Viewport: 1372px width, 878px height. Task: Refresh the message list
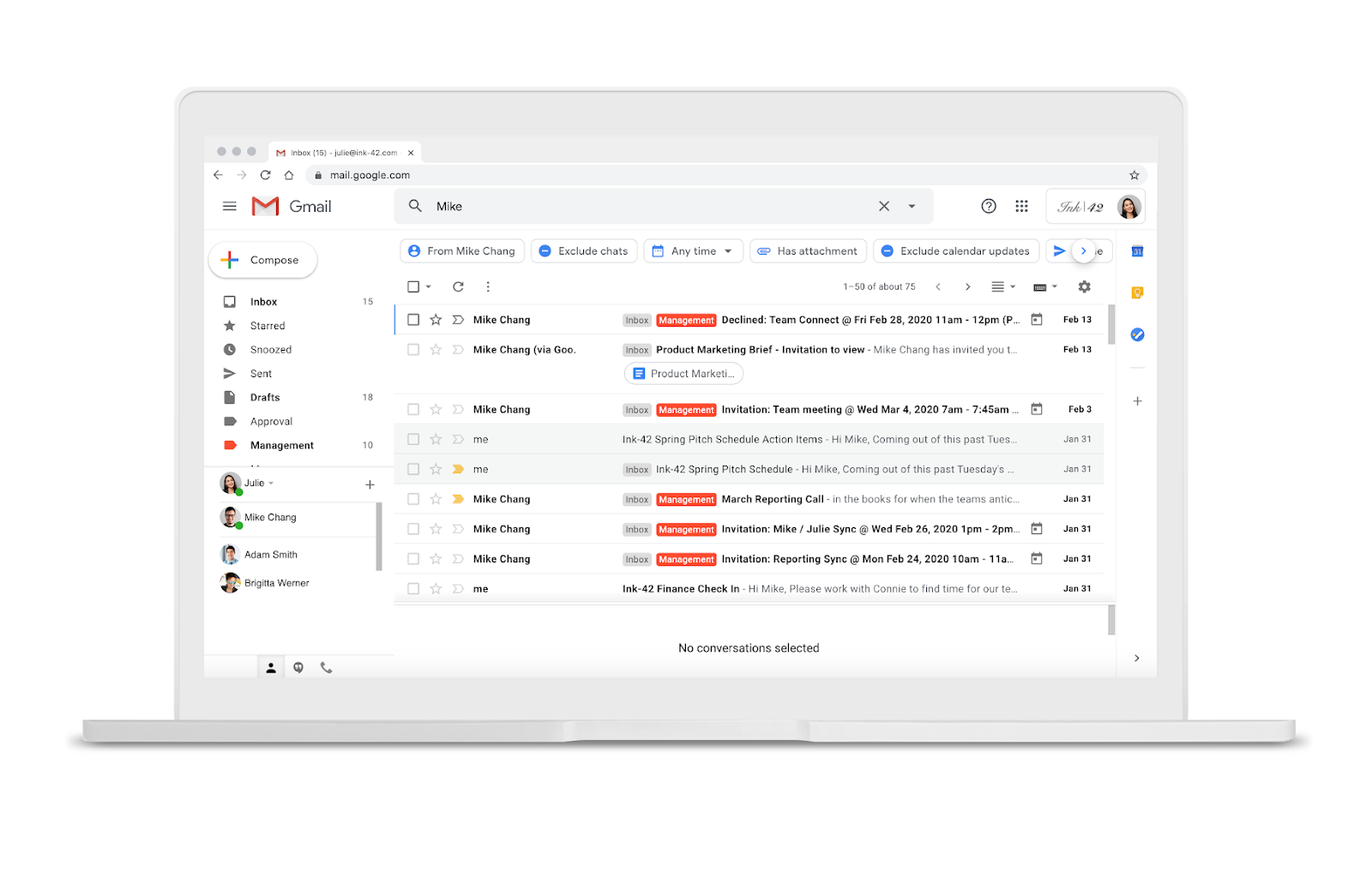tap(458, 287)
